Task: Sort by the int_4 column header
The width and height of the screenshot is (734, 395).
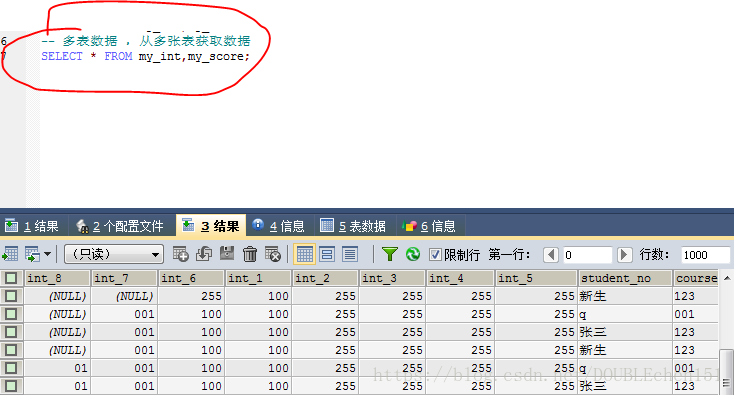Action: click(x=460, y=278)
